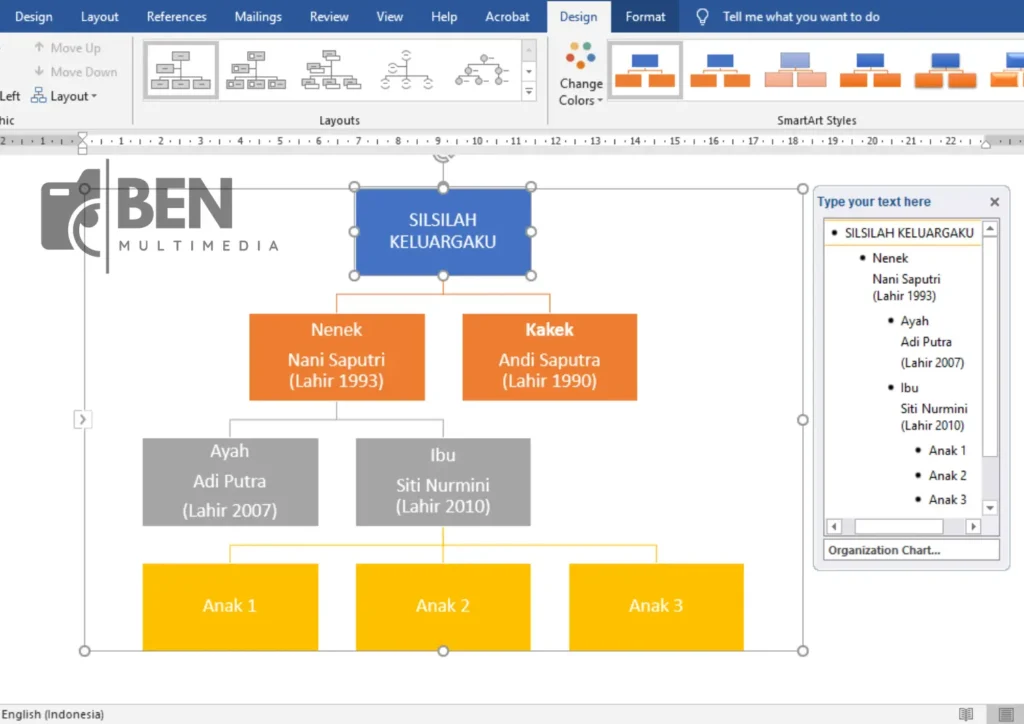1024x724 pixels.
Task: Click the lightbulb Tell me icon
Action: [702, 17]
